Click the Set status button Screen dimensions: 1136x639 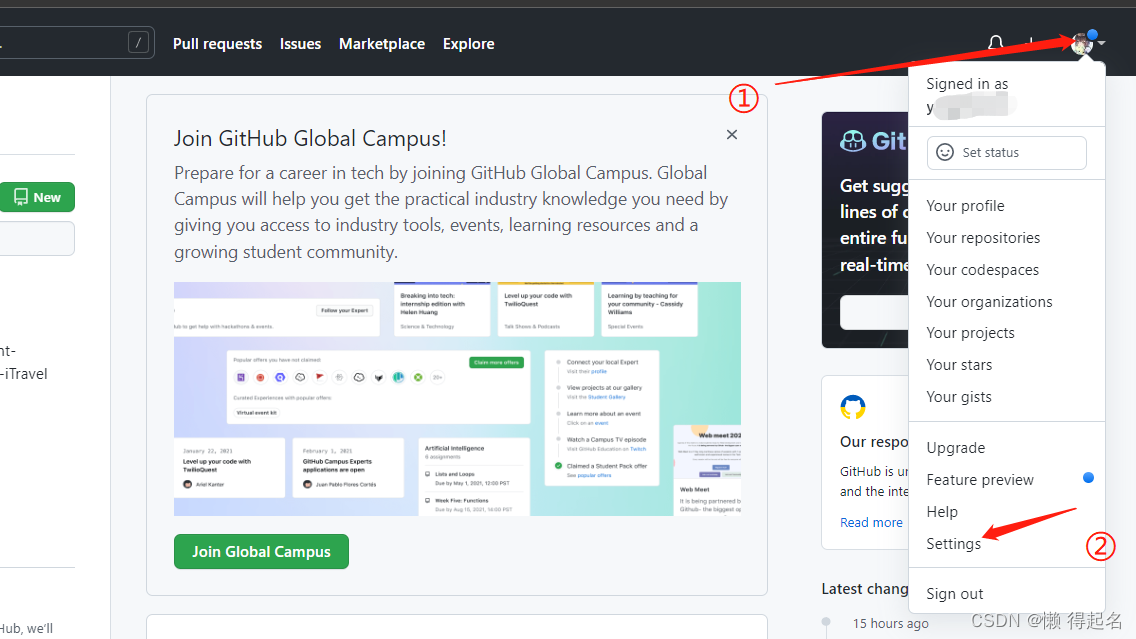point(1006,153)
